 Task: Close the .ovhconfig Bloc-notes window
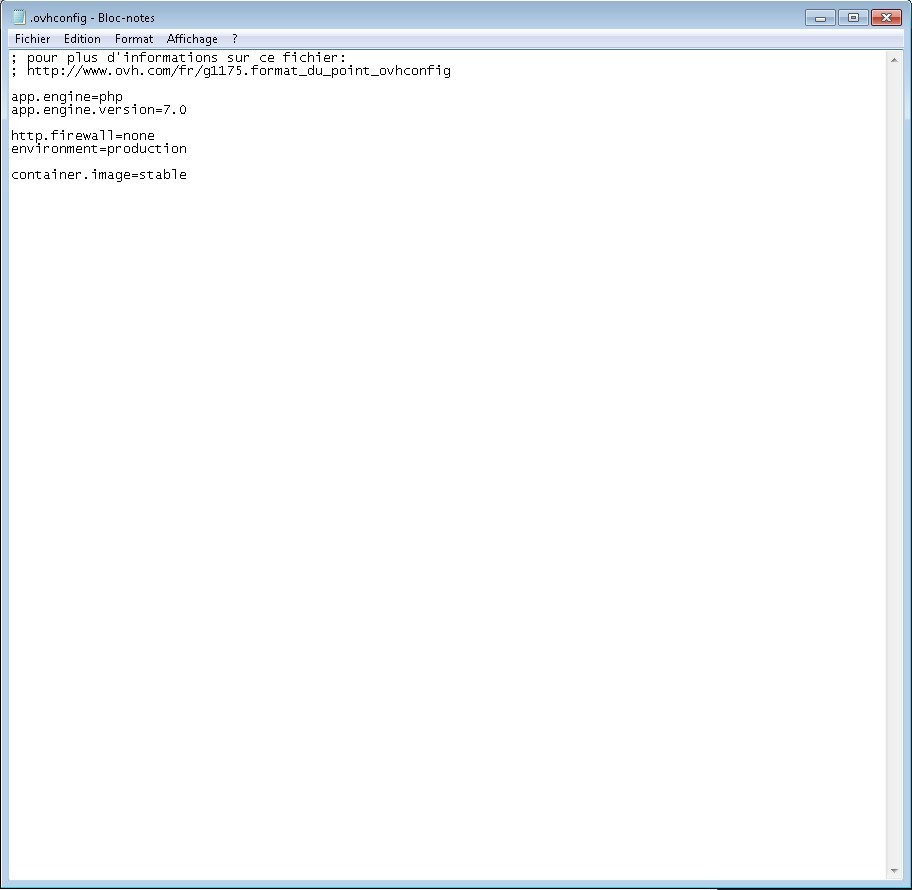[x=886, y=17]
